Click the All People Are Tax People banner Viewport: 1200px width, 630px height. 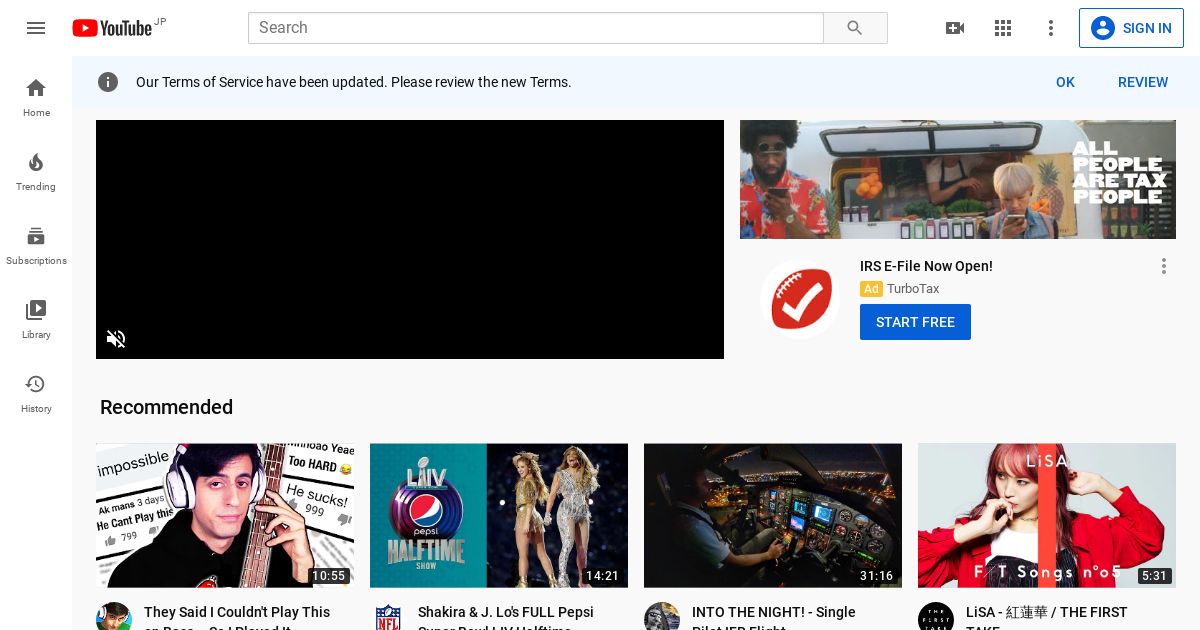coord(958,179)
